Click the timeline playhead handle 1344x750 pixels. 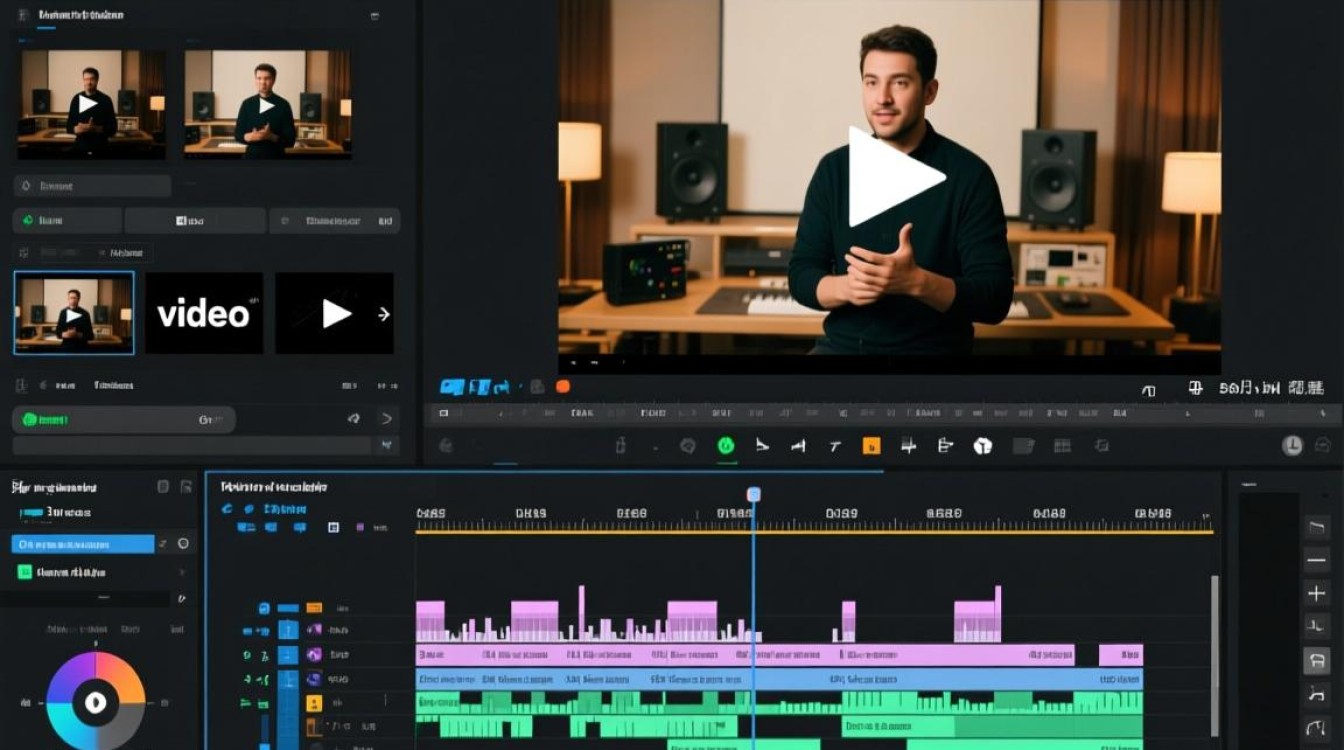coord(754,494)
